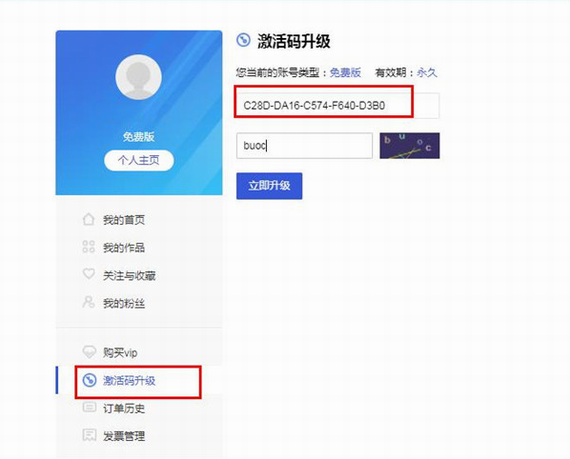570x459 pixels.
Task: Click the 立即升级 button
Action: 269,186
